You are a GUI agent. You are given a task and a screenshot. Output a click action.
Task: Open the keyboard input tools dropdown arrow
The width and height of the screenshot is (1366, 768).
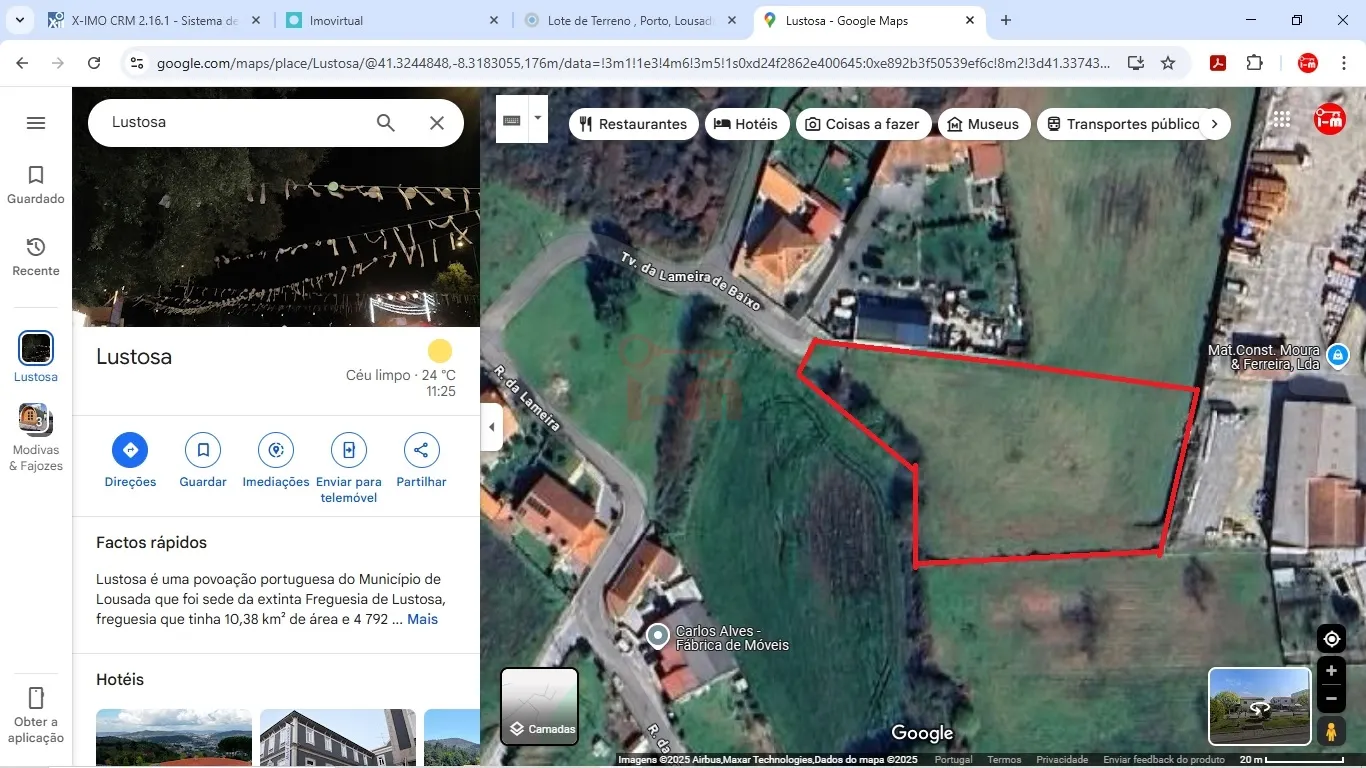[538, 118]
